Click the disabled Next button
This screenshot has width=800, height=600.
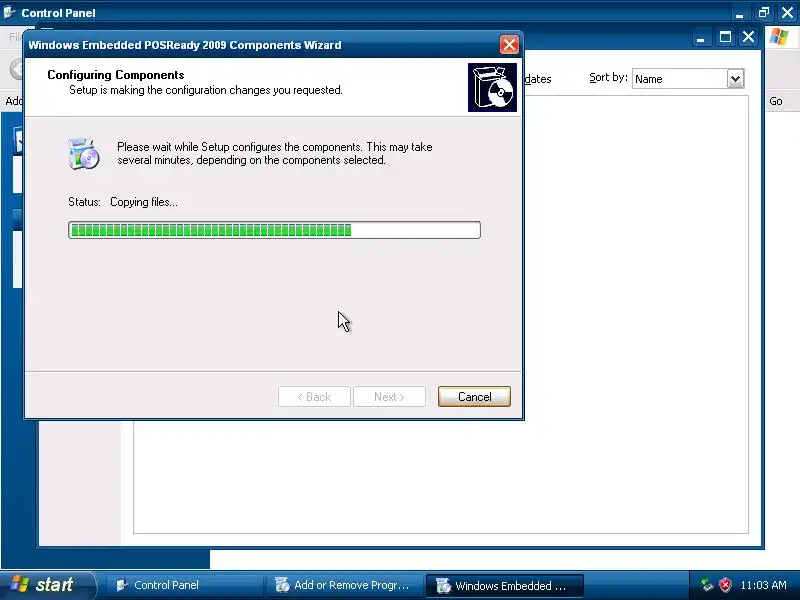(389, 396)
